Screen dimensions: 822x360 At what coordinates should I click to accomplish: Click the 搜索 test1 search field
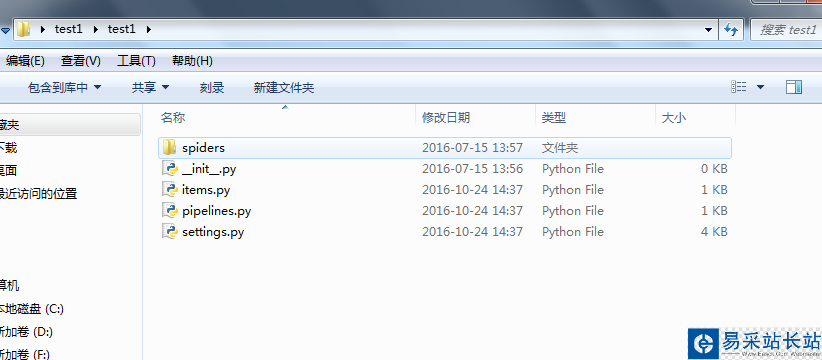786,30
